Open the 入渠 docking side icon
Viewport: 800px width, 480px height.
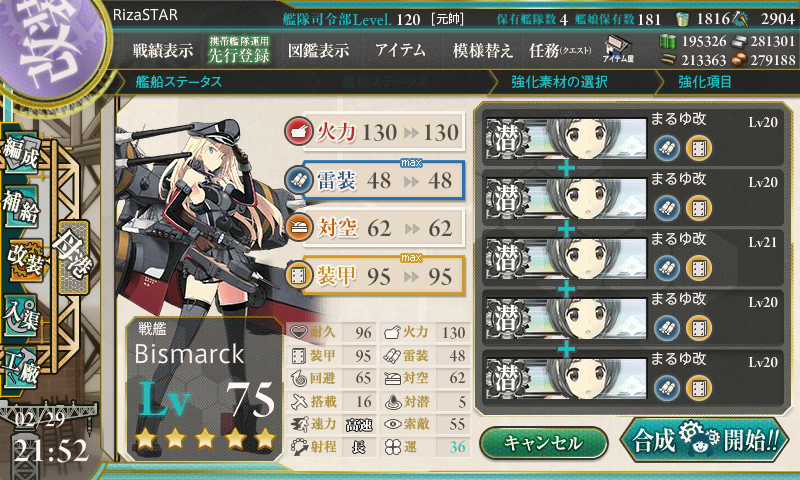(x=21, y=315)
